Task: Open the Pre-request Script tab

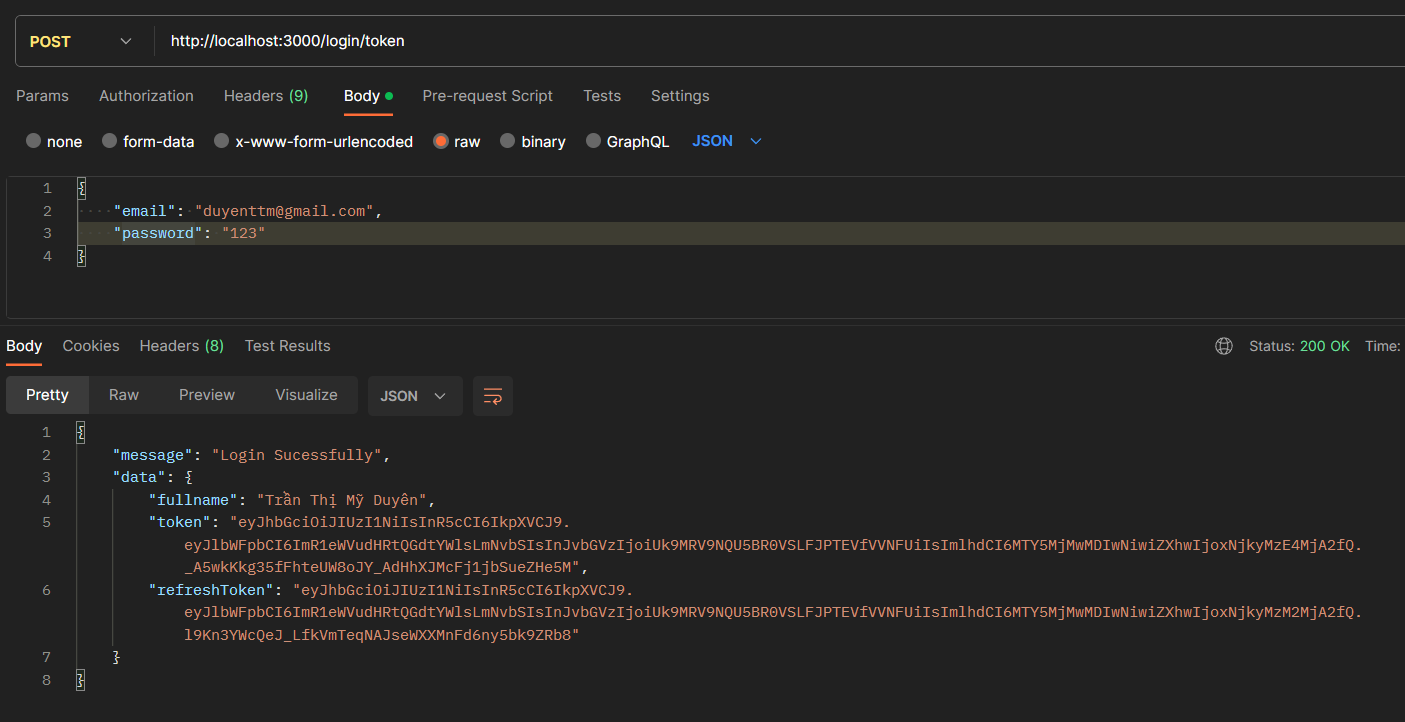Action: [487, 96]
